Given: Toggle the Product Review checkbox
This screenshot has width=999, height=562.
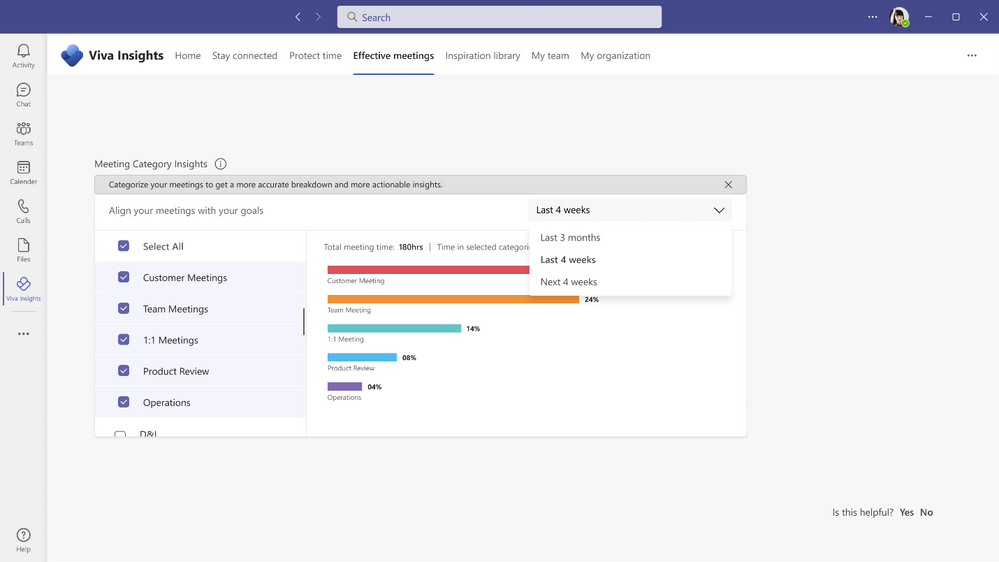Looking at the screenshot, I should 124,371.
